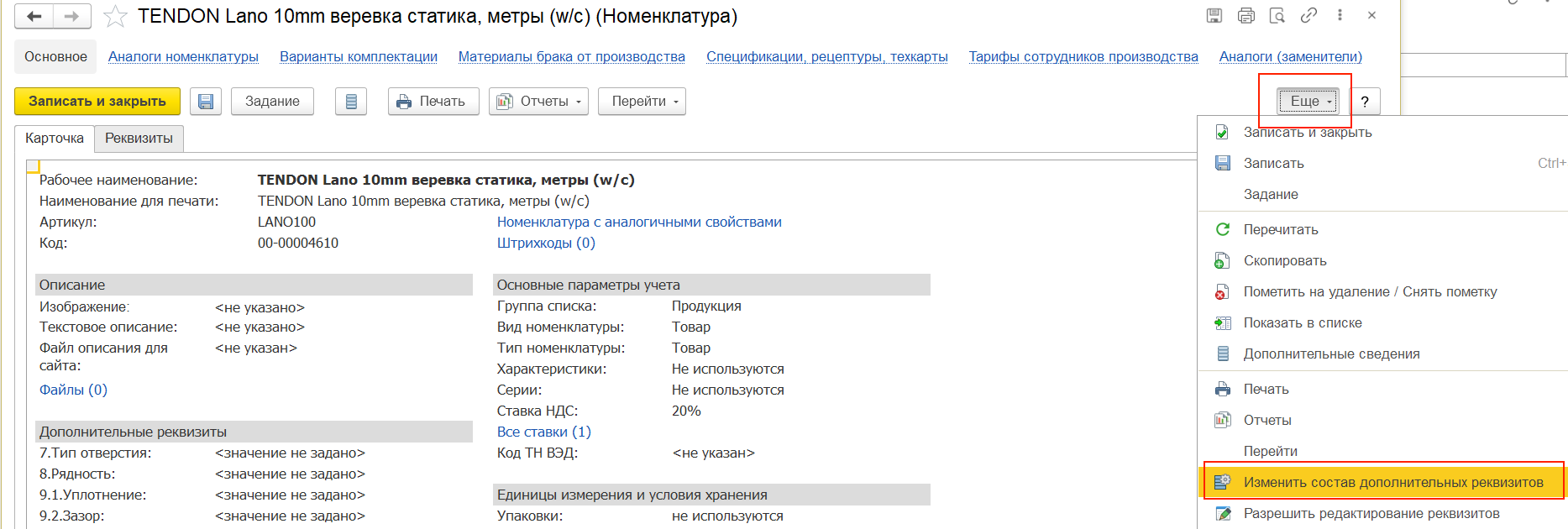Open Спецификации, рецептуры, техкарты link

coord(827,57)
